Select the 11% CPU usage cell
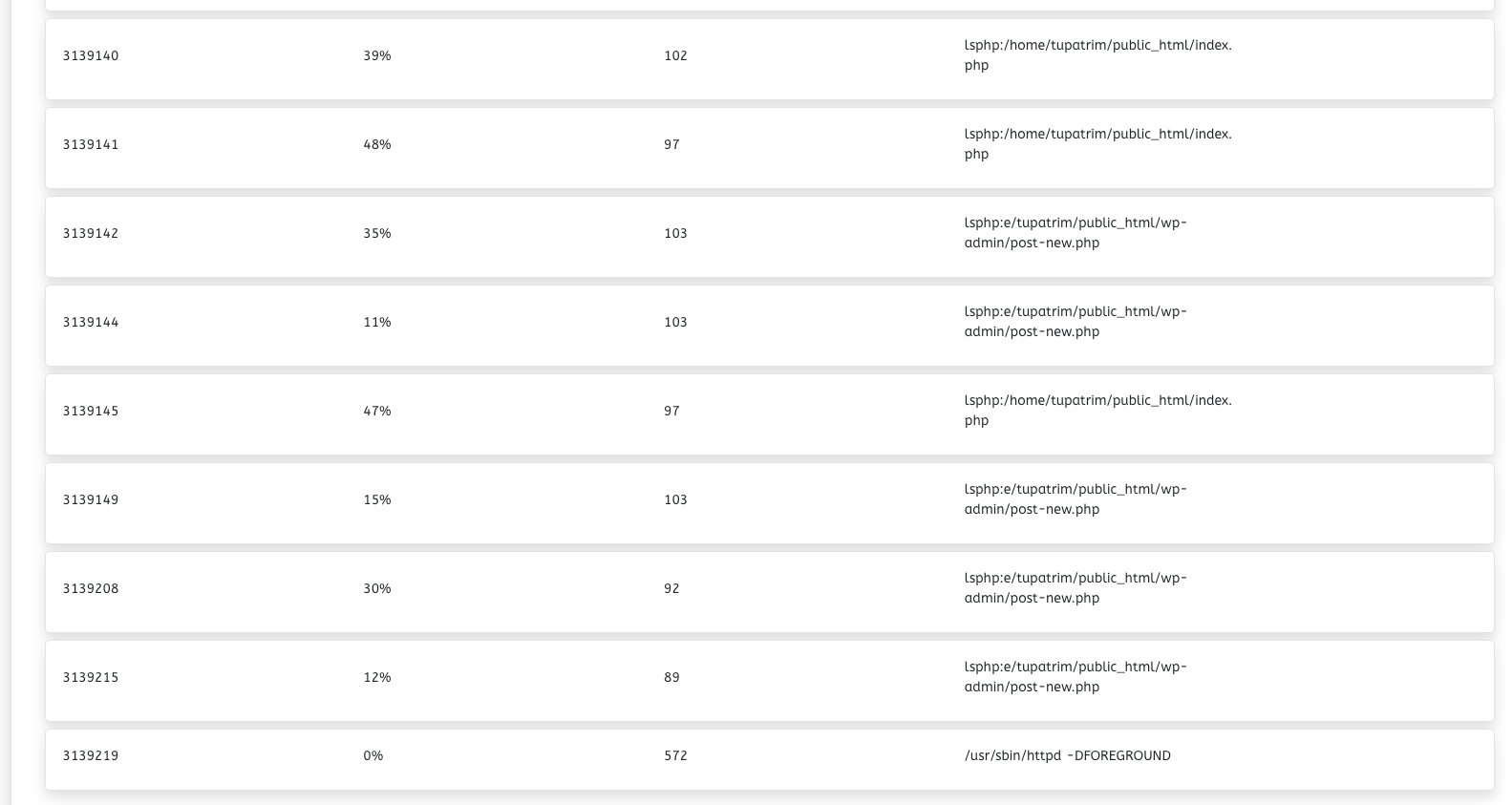The image size is (1512, 805). click(377, 322)
